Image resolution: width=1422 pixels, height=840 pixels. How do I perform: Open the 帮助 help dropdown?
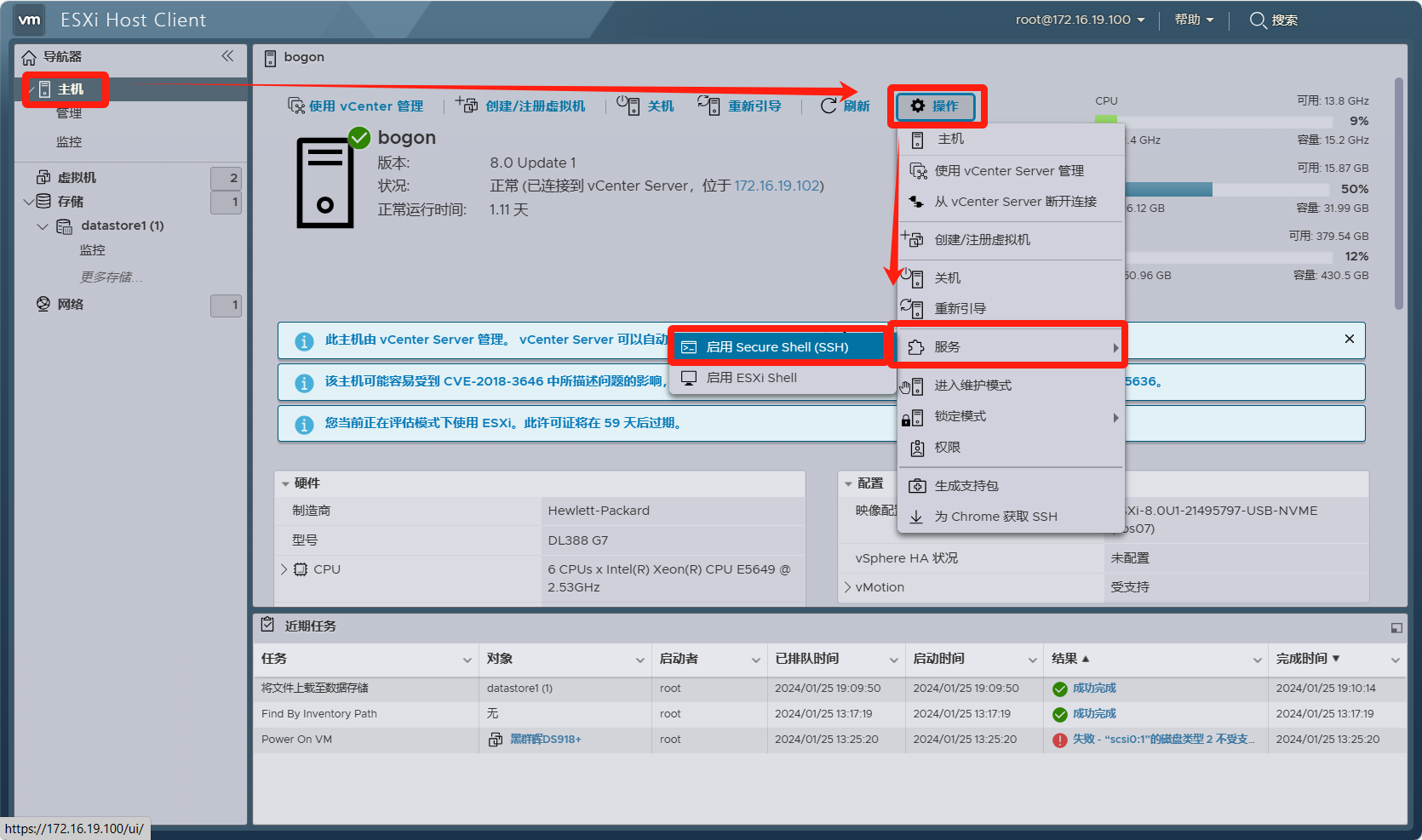tap(1193, 20)
